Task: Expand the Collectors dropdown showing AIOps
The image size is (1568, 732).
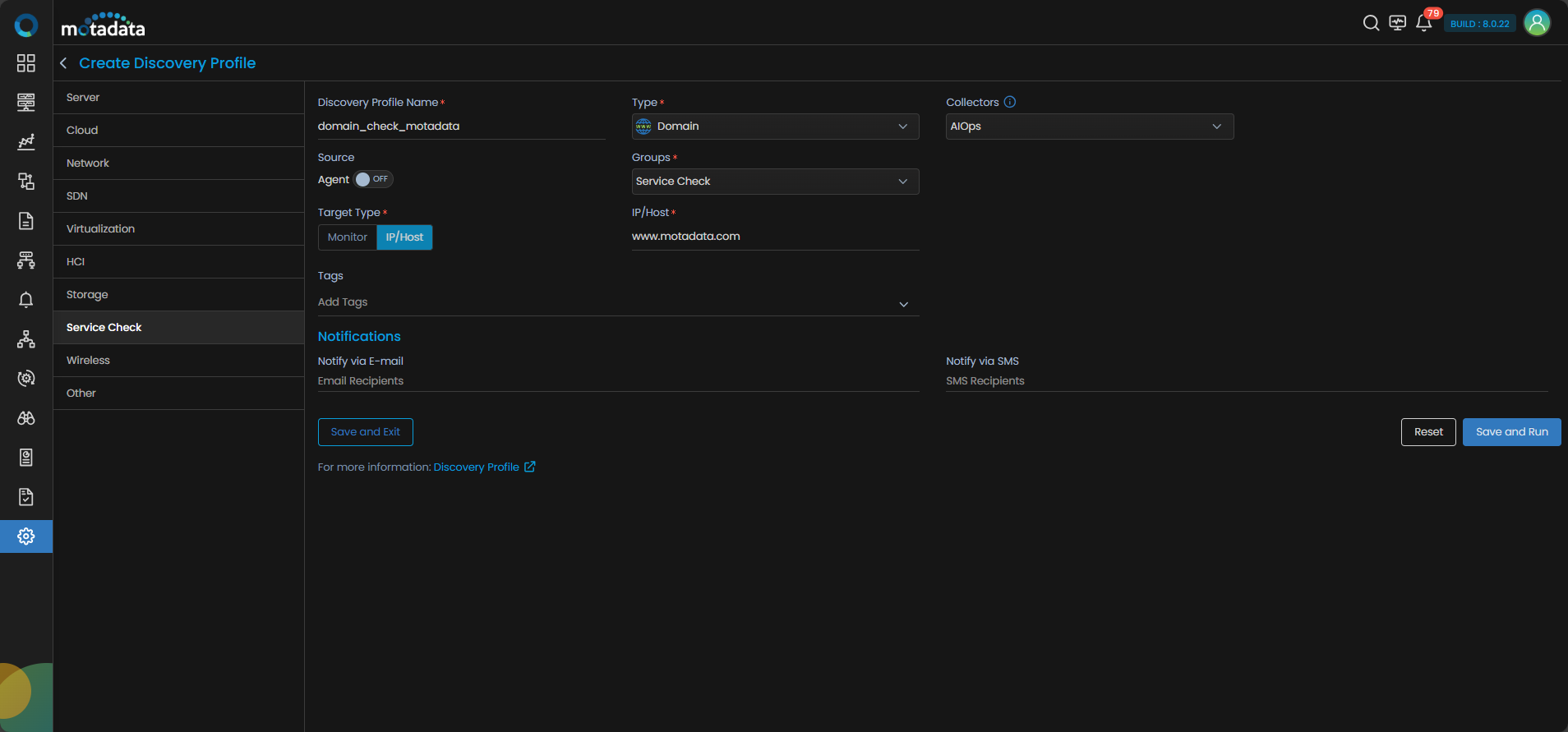Action: tap(1089, 127)
